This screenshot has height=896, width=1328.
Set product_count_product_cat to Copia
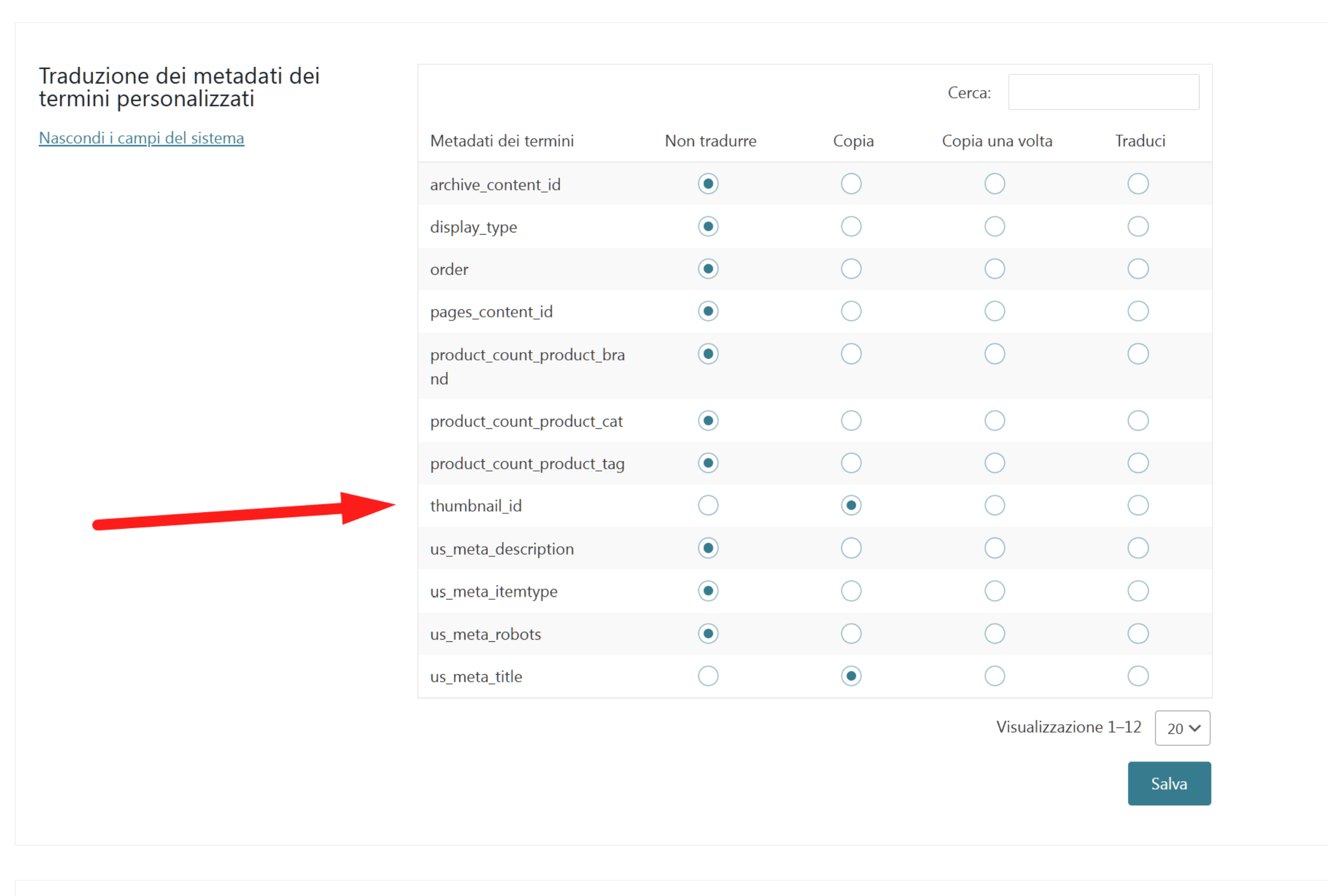[x=851, y=420]
